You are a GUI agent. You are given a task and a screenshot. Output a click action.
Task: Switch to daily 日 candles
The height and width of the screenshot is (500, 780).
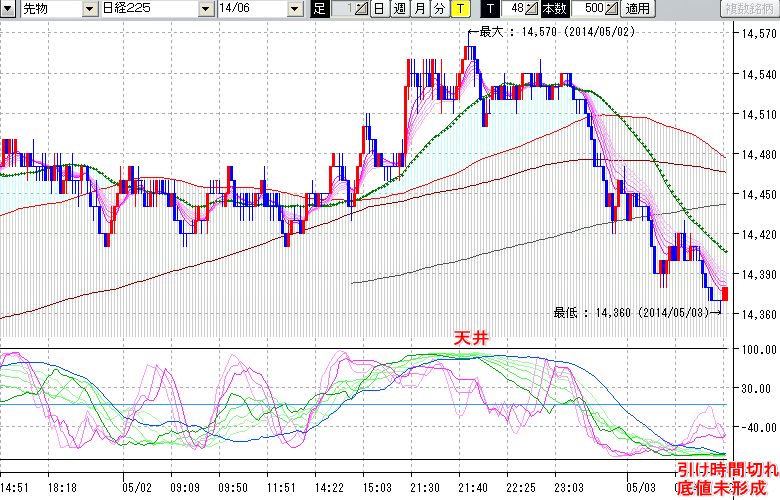tap(378, 9)
